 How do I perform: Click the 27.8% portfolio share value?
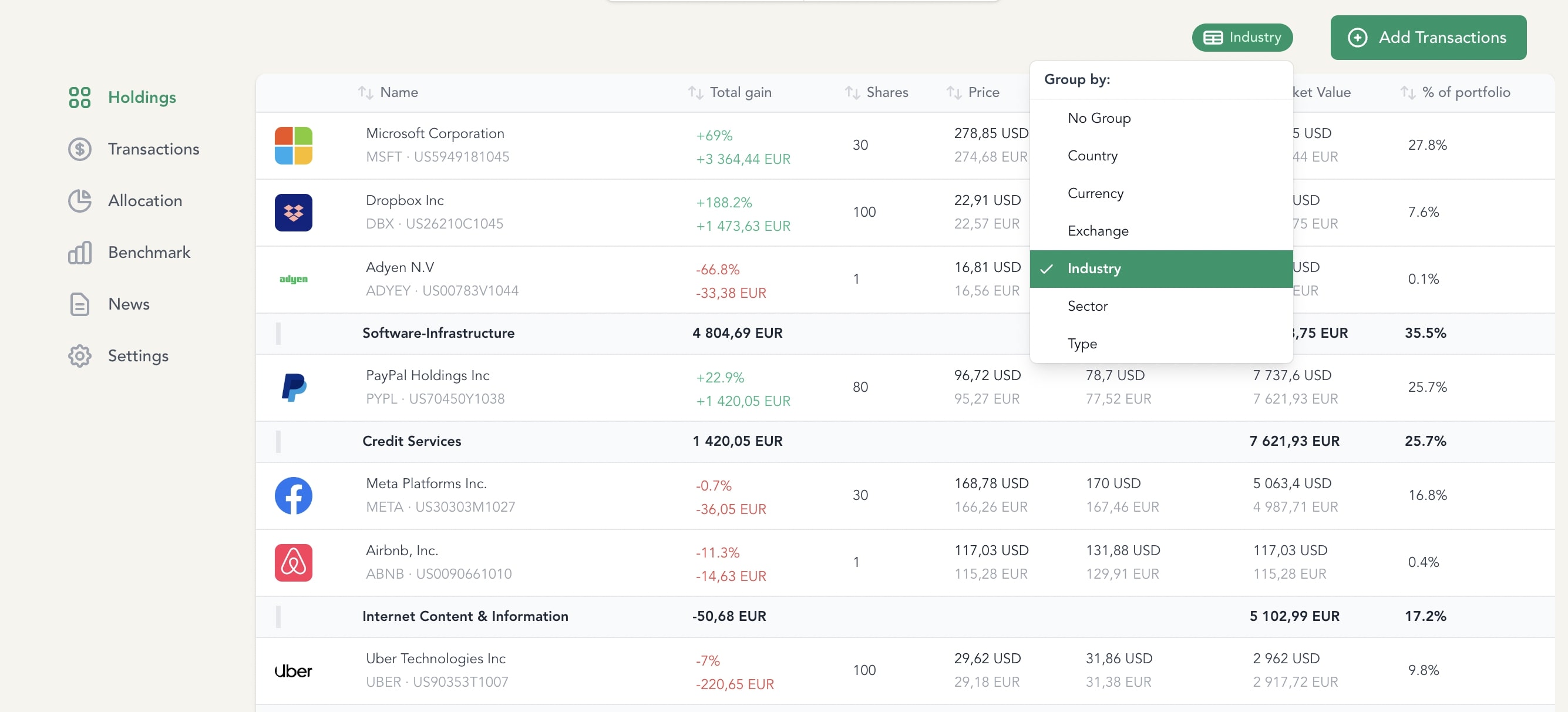pos(1427,146)
